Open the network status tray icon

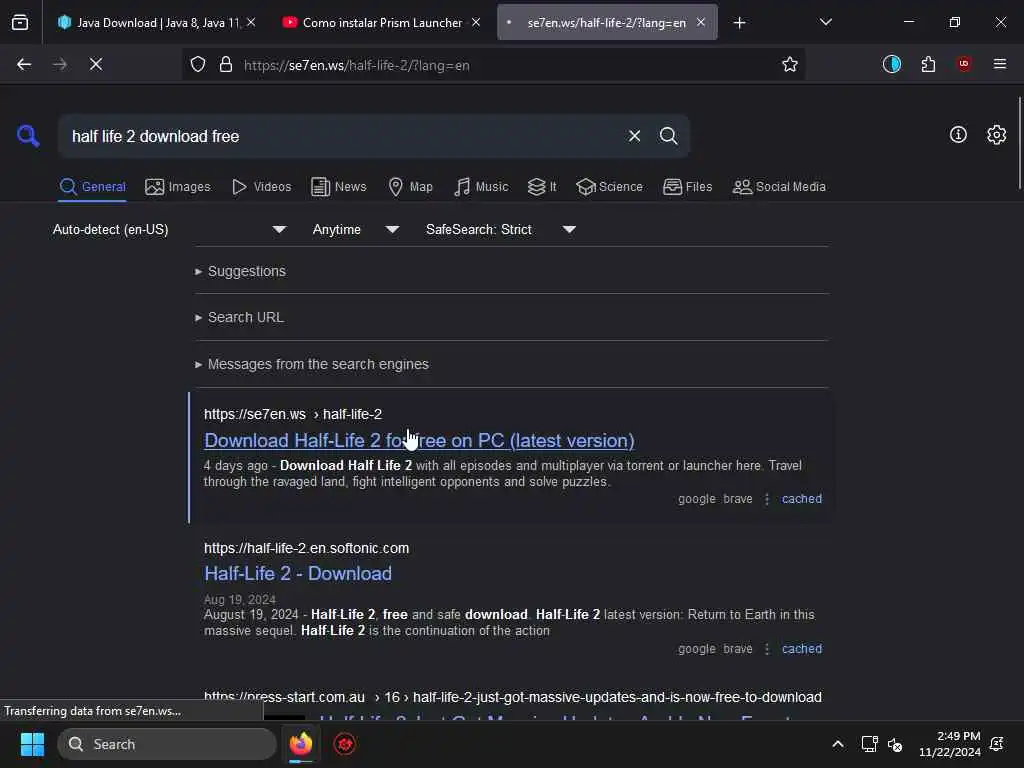[x=869, y=744]
